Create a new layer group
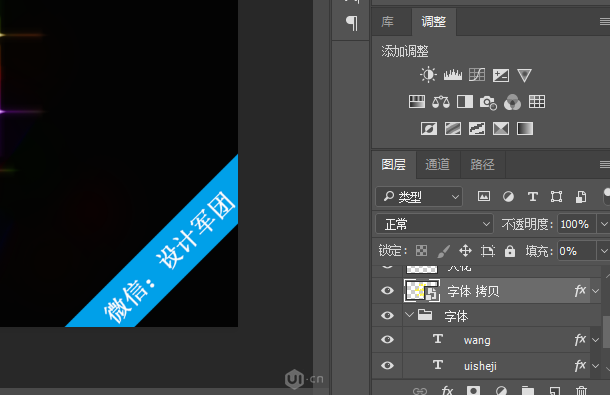This screenshot has height=395, width=610. [x=528, y=390]
